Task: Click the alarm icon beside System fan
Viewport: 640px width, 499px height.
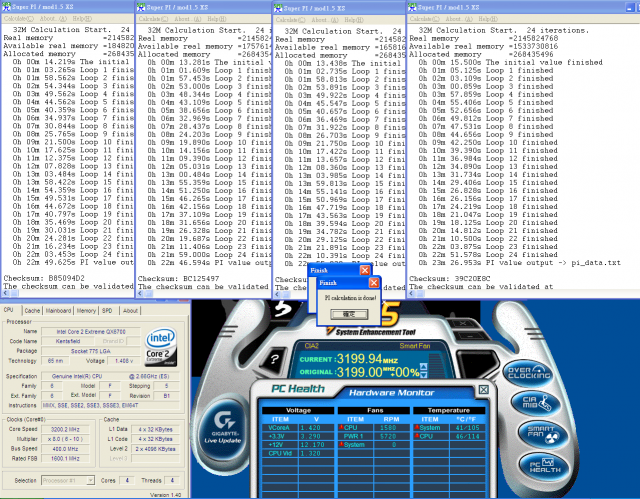Action: (x=341, y=444)
